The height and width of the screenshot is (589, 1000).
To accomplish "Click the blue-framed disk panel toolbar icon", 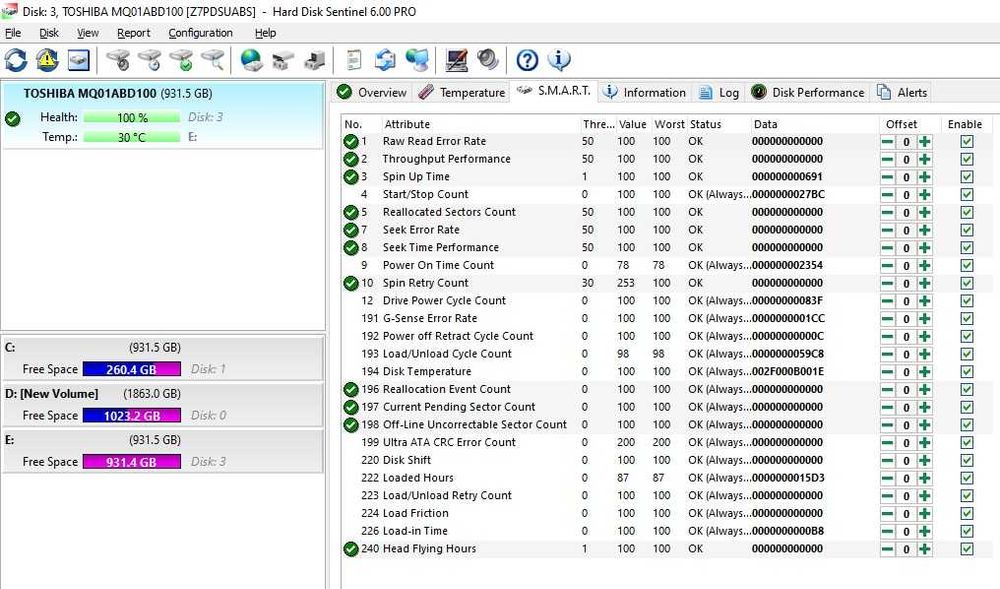I will [78, 61].
